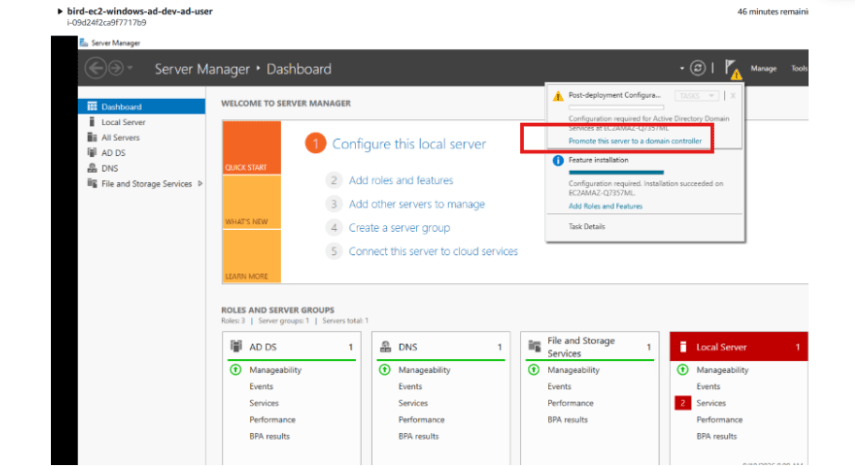Select Dashboard in the sidebar

pyautogui.click(x=142, y=106)
